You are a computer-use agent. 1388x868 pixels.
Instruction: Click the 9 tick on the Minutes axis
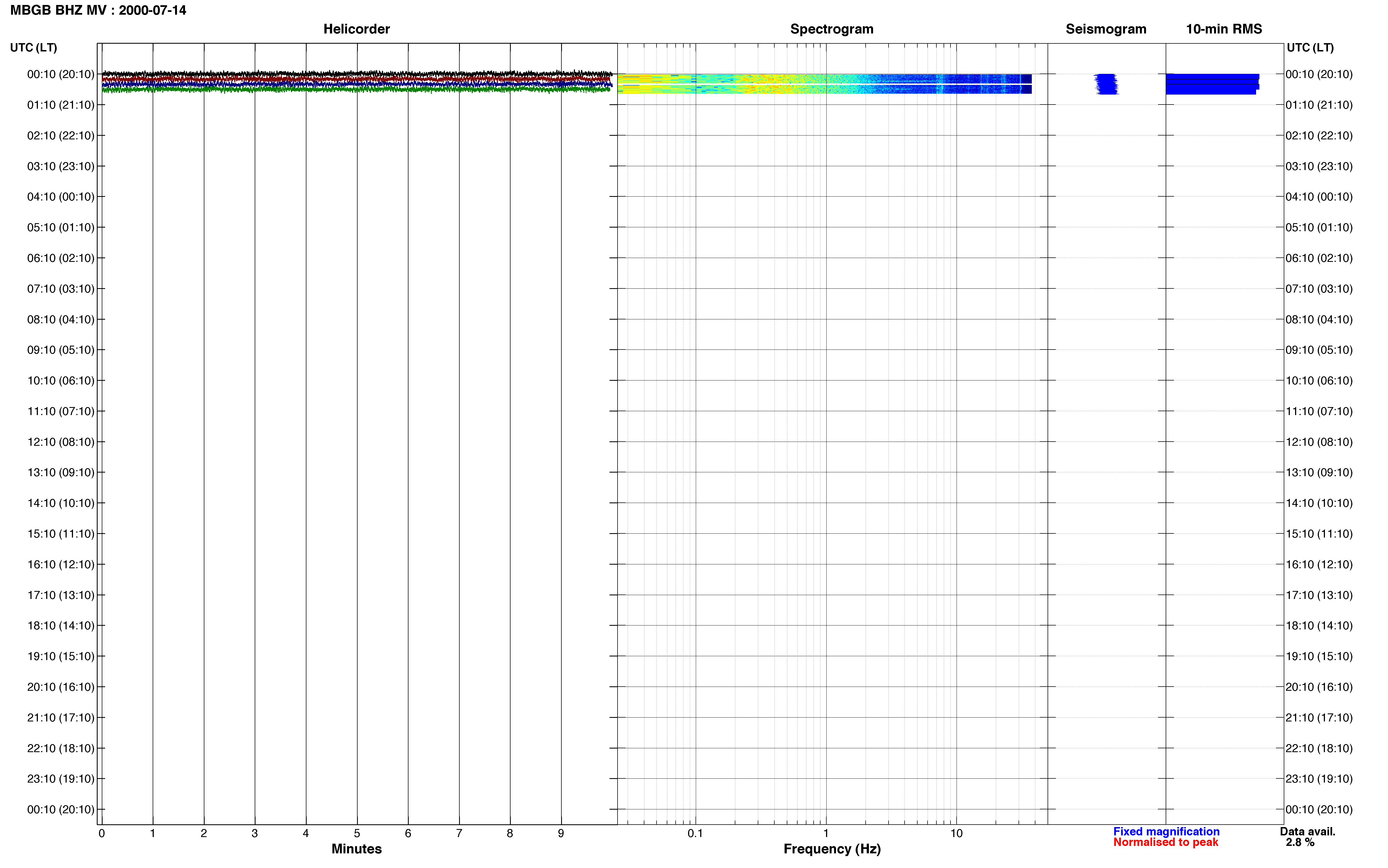click(561, 833)
